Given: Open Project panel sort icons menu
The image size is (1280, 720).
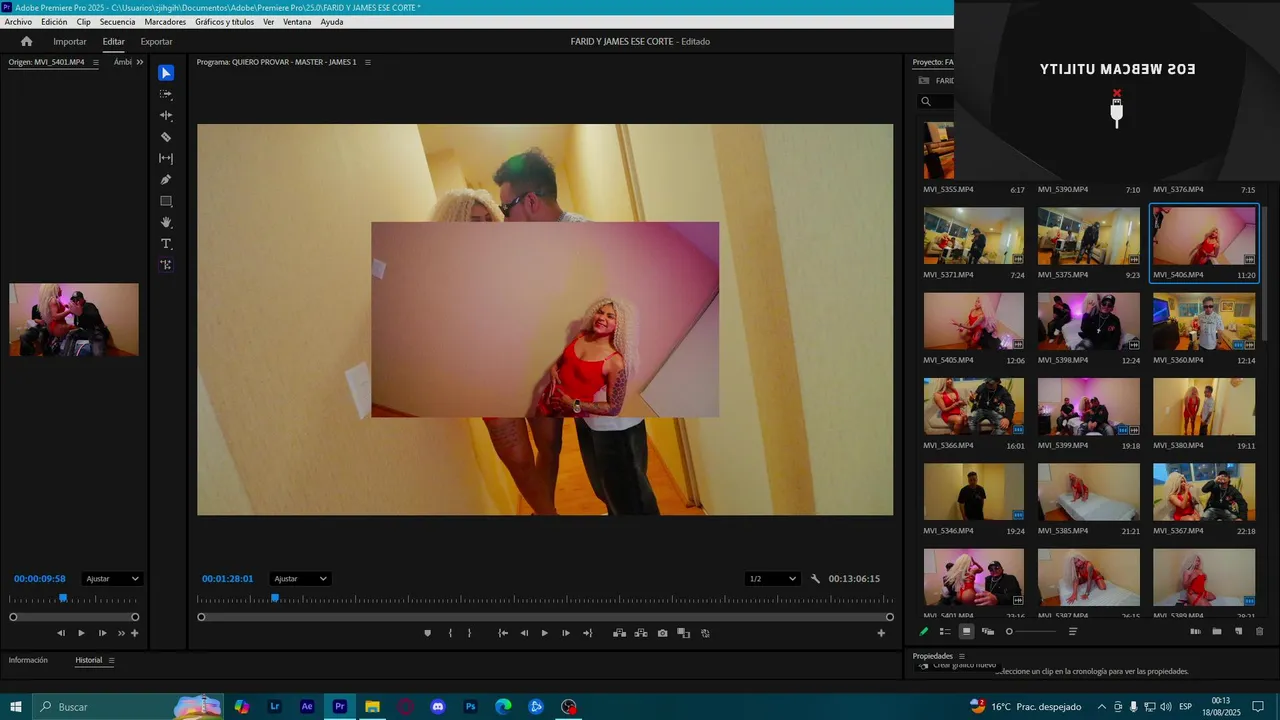Looking at the screenshot, I should point(1073,632).
